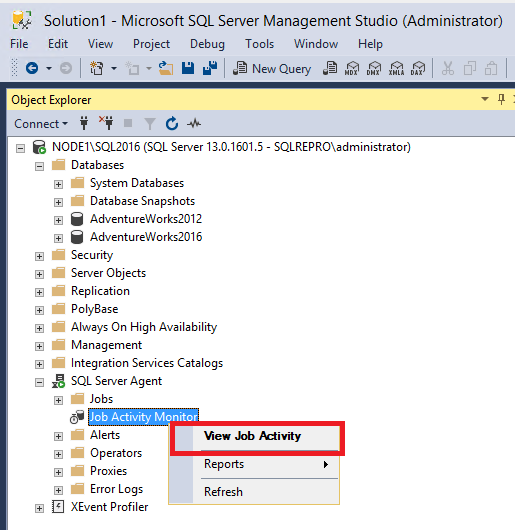Viewport: 515px width, 530px height.
Task: Click the Database Engine Query icon
Action: (330, 68)
